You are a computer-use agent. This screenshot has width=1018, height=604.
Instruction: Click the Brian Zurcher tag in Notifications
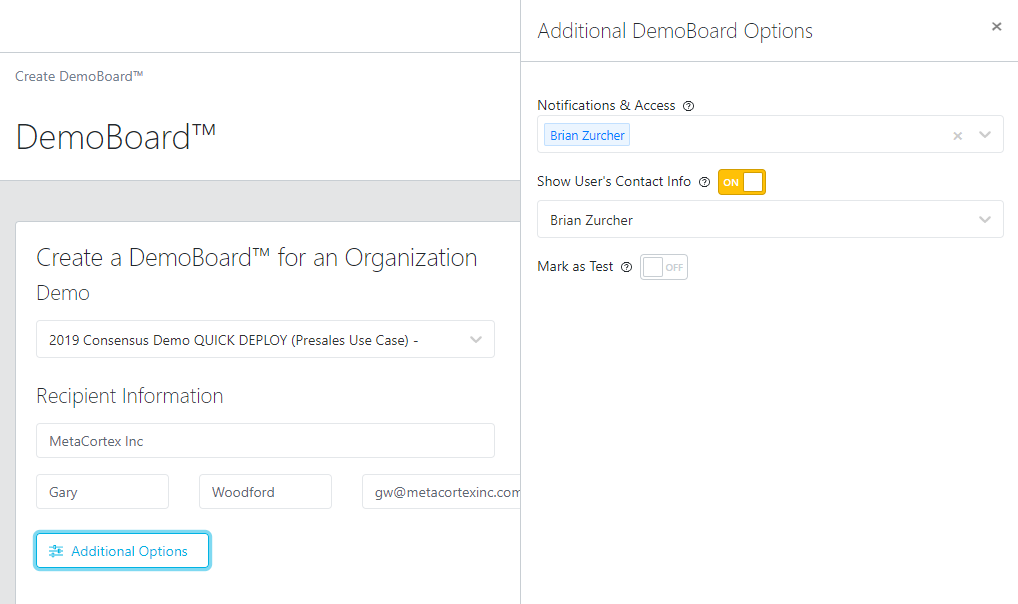tap(586, 134)
